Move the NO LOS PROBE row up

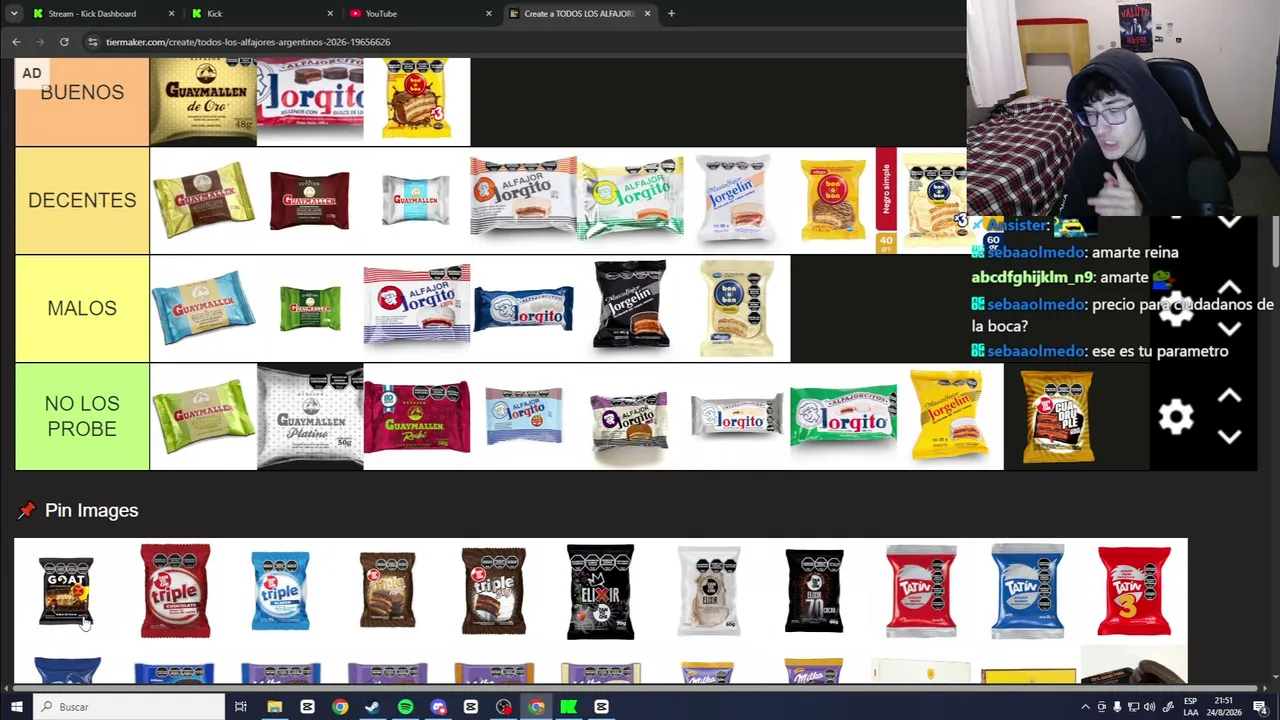[x=1229, y=396]
